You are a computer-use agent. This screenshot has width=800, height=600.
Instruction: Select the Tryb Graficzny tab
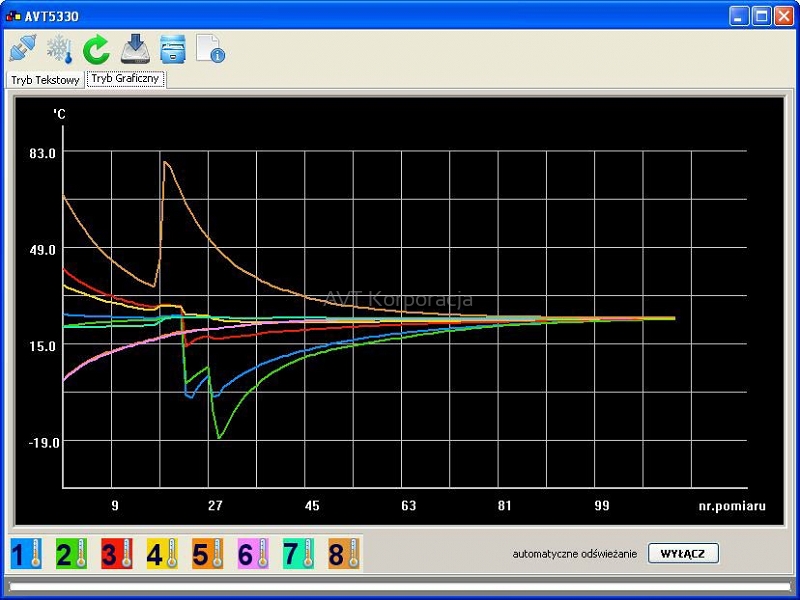(125, 79)
